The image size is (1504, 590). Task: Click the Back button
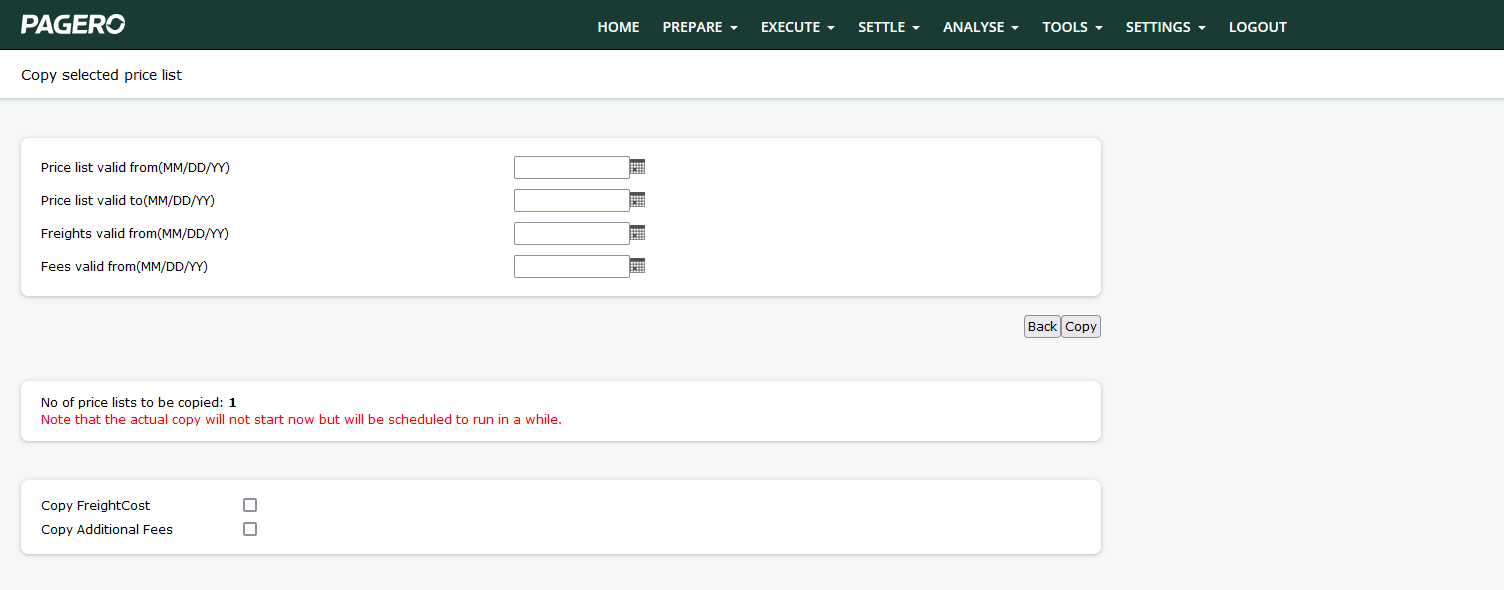pyautogui.click(x=1042, y=327)
